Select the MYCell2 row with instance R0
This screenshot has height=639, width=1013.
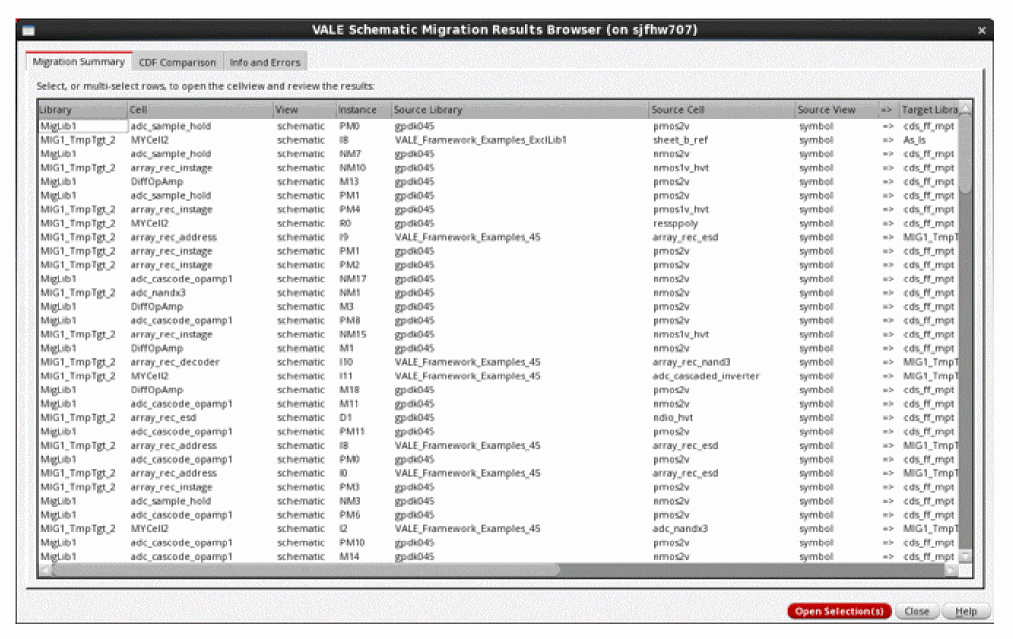pyautogui.click(x=498, y=223)
